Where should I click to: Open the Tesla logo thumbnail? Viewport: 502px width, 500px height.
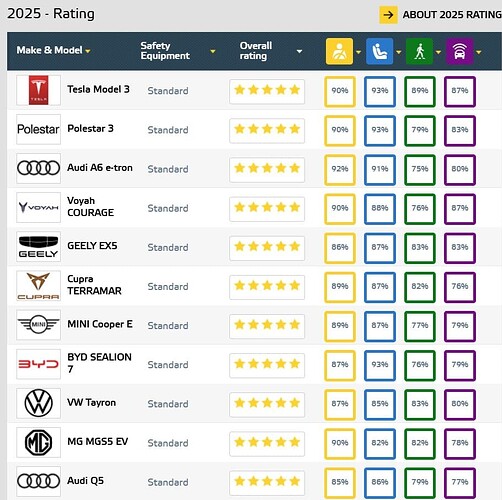pos(39,90)
